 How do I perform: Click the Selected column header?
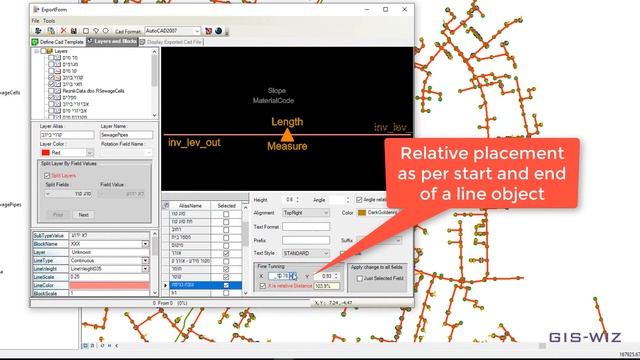[226, 206]
